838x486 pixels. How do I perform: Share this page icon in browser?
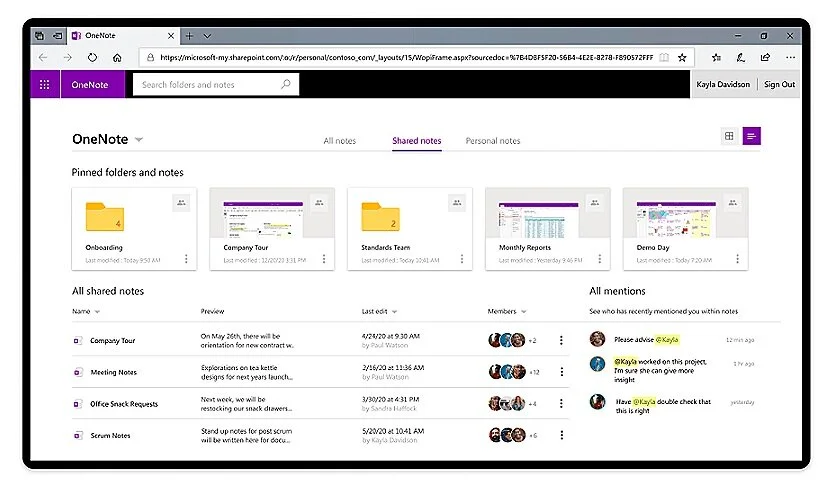point(765,57)
